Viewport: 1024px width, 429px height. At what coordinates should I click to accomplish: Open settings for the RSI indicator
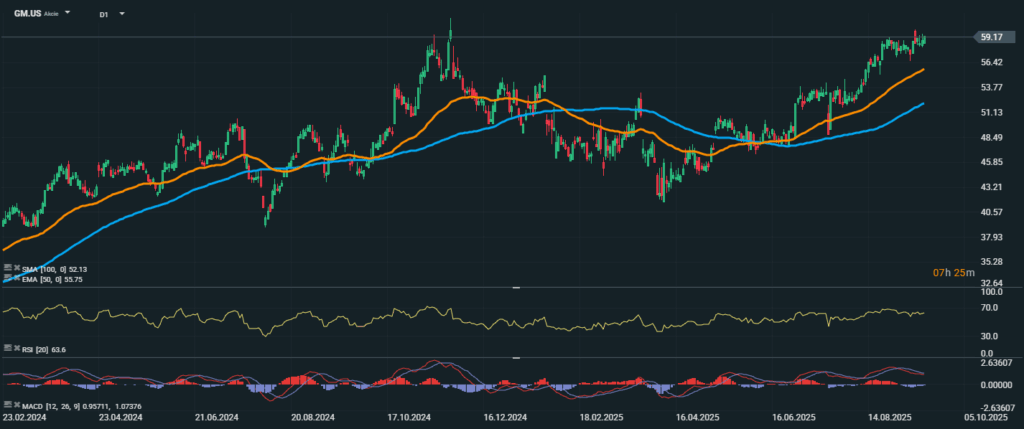coord(7,348)
